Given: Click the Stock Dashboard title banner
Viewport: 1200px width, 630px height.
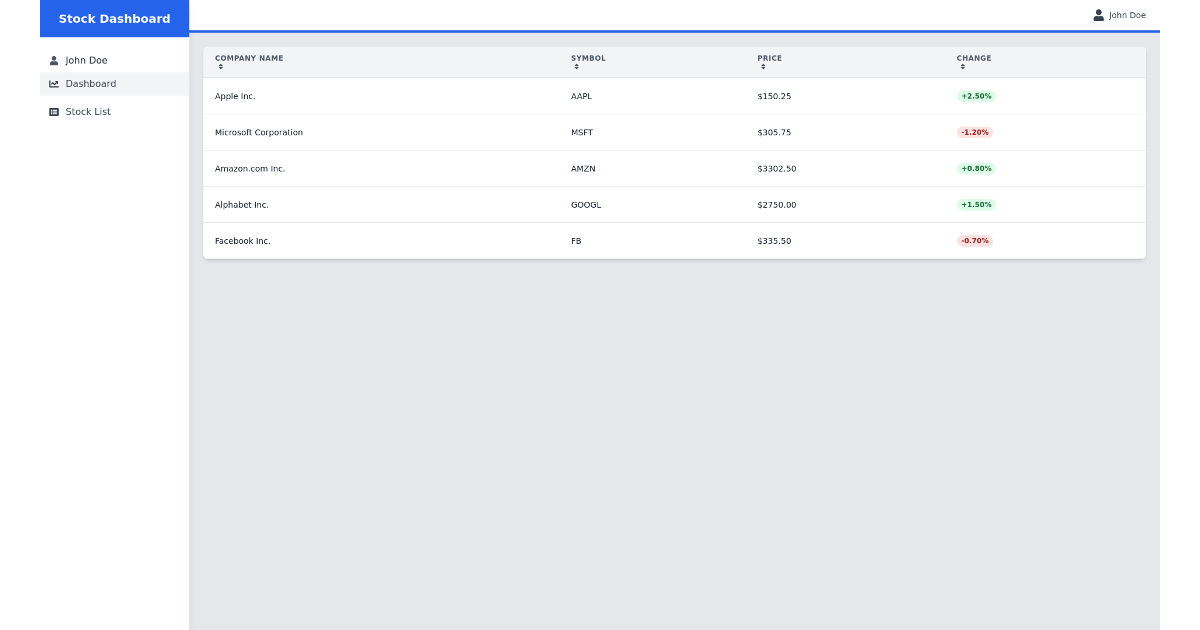Looking at the screenshot, I should [114, 18].
